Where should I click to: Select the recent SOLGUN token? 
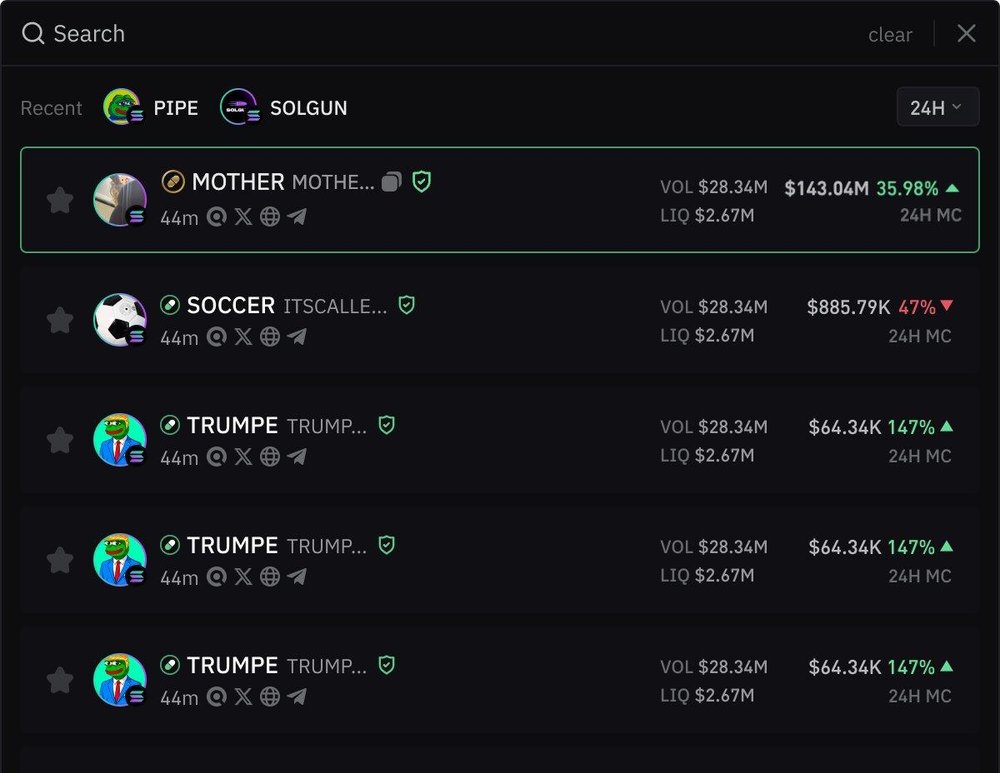[284, 107]
